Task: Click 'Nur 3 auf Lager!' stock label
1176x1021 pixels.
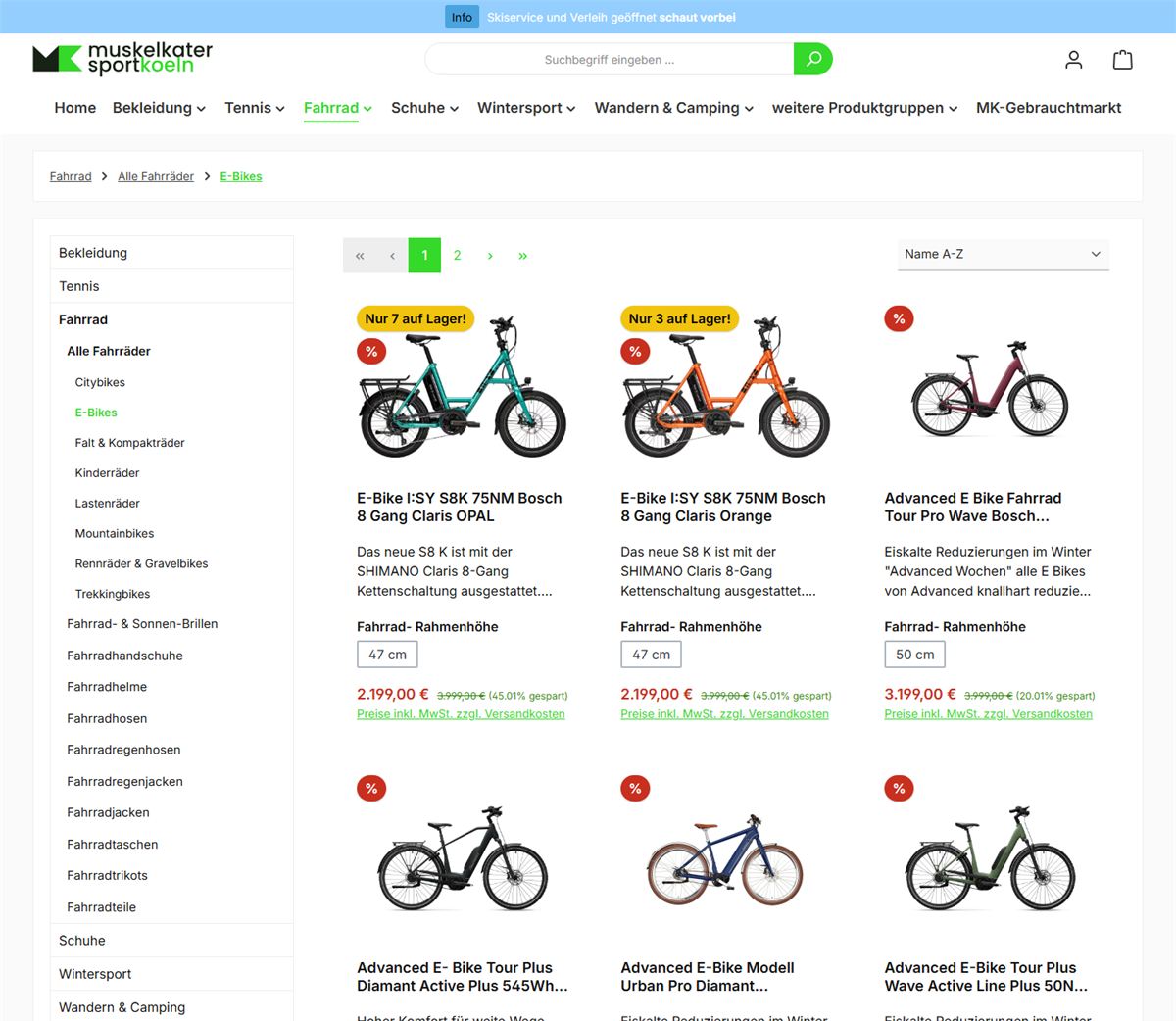Action: [x=679, y=318]
